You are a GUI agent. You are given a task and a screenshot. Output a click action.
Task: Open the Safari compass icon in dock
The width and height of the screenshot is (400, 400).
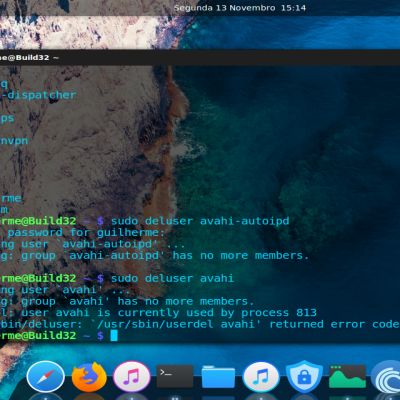click(x=45, y=377)
